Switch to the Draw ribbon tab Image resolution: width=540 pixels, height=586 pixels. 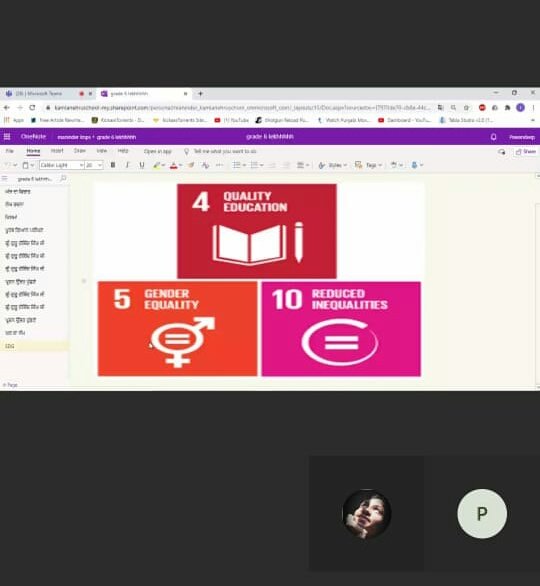(80, 151)
